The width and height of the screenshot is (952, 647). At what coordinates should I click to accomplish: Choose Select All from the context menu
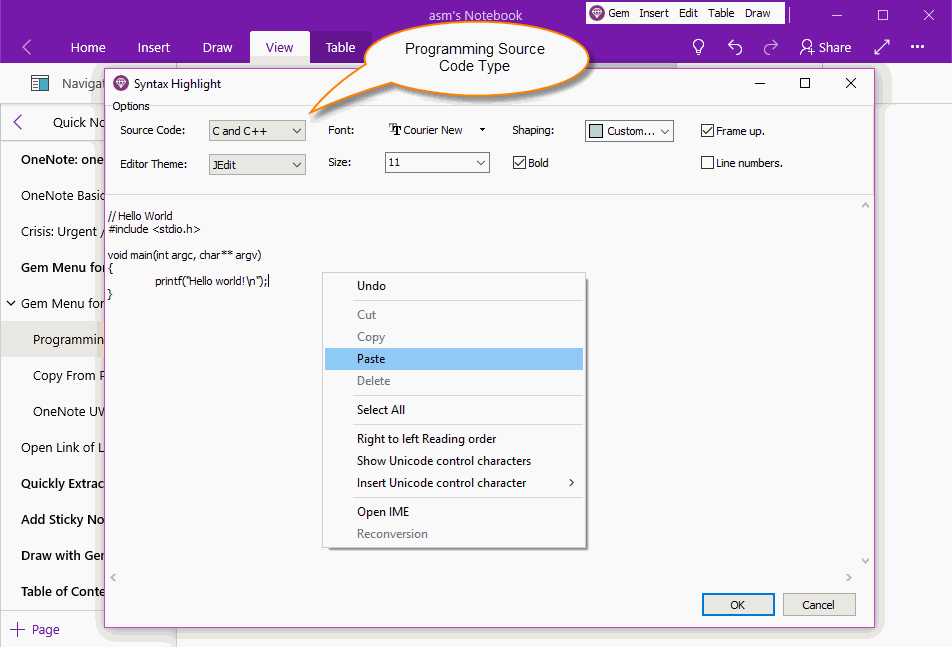click(454, 410)
